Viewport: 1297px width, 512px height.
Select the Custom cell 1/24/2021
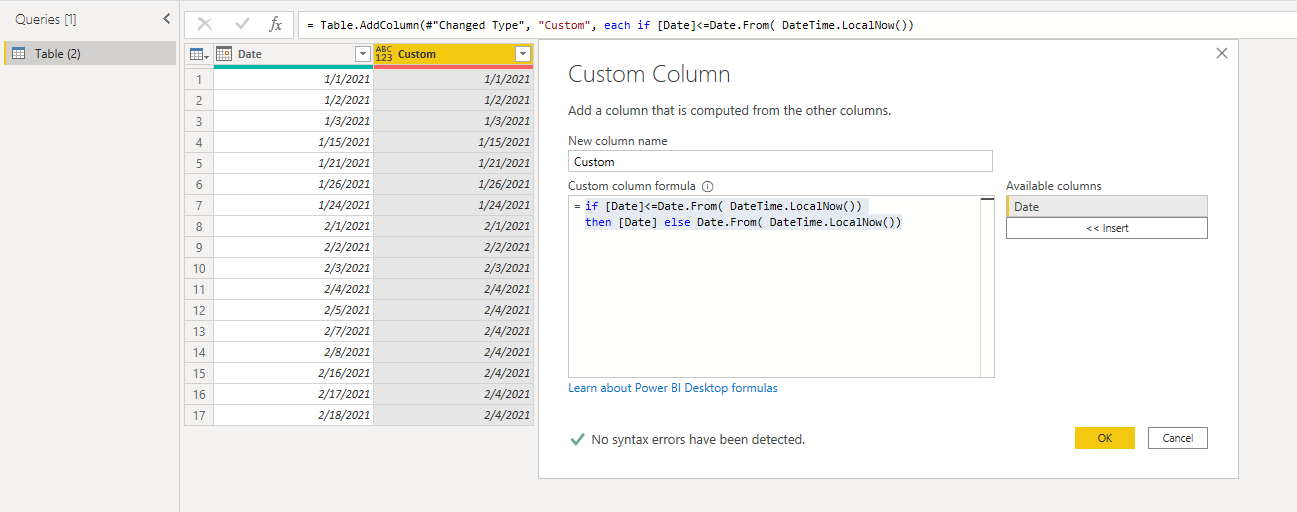(x=453, y=205)
